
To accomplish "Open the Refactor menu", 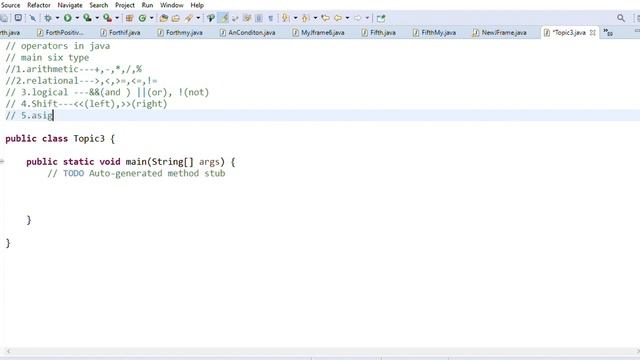I will click(39, 5).
